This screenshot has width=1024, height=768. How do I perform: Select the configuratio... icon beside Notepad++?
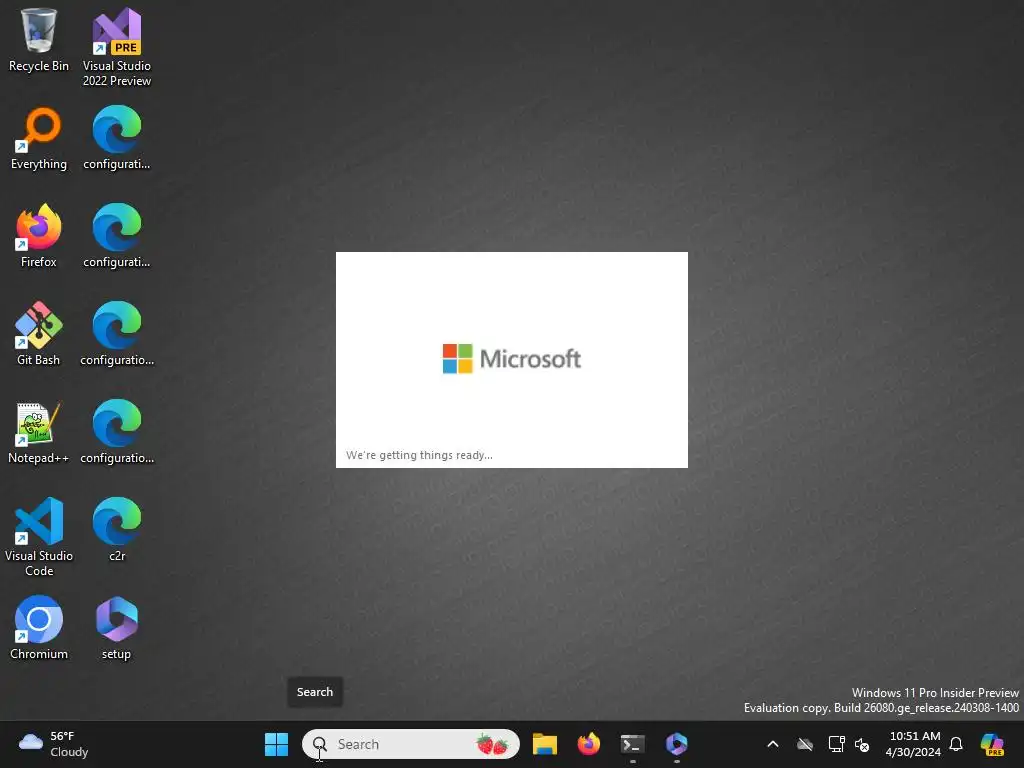tap(117, 432)
